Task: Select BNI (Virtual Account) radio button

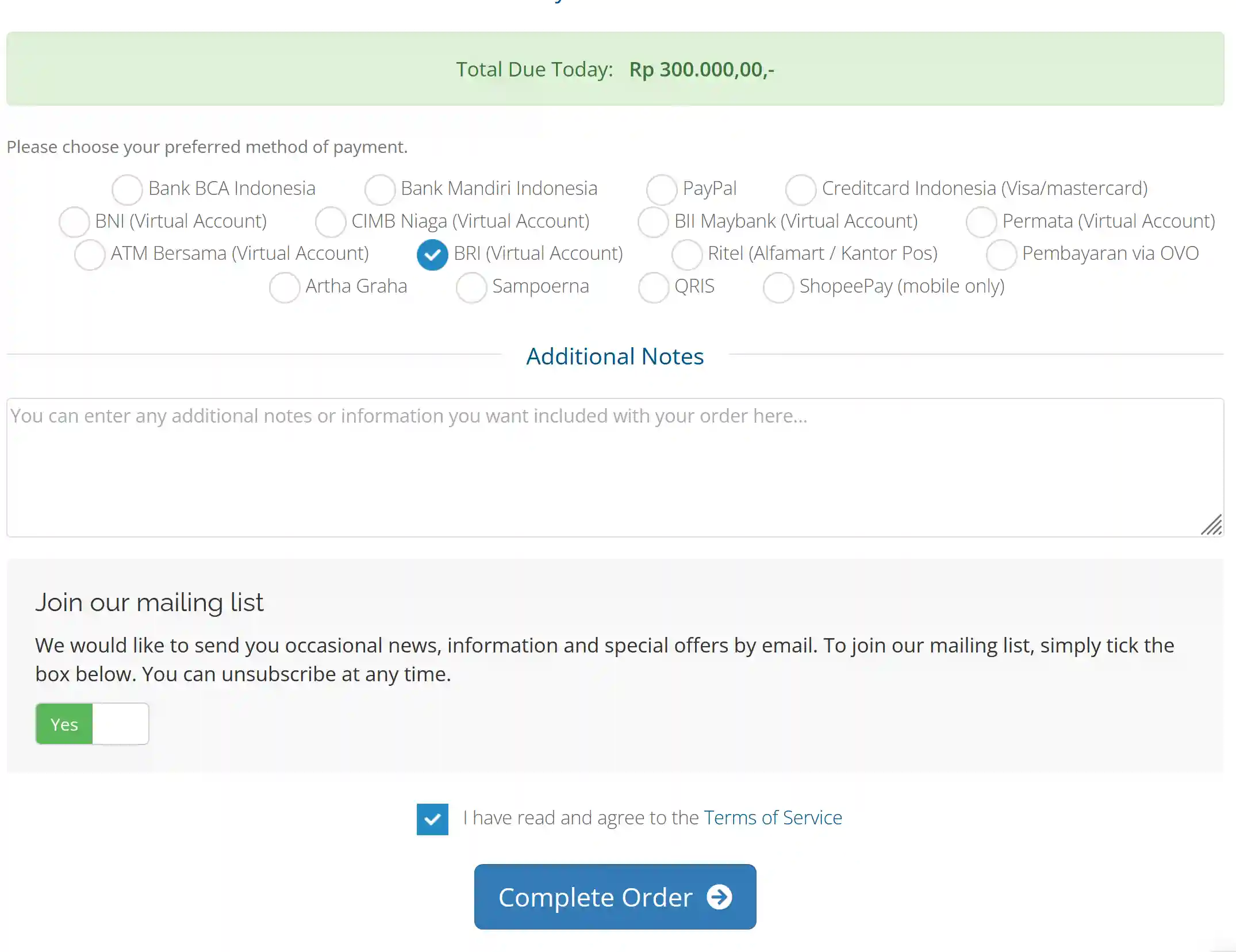Action: (74, 222)
